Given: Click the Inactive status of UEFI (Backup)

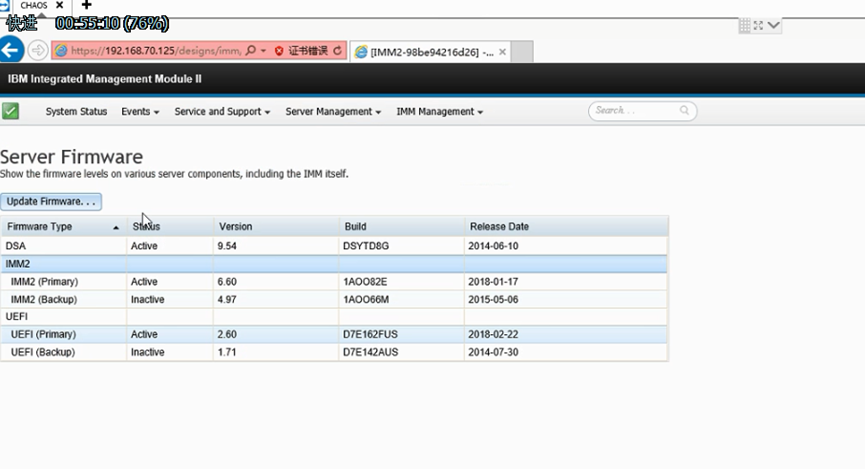Looking at the screenshot, I should pos(147,352).
